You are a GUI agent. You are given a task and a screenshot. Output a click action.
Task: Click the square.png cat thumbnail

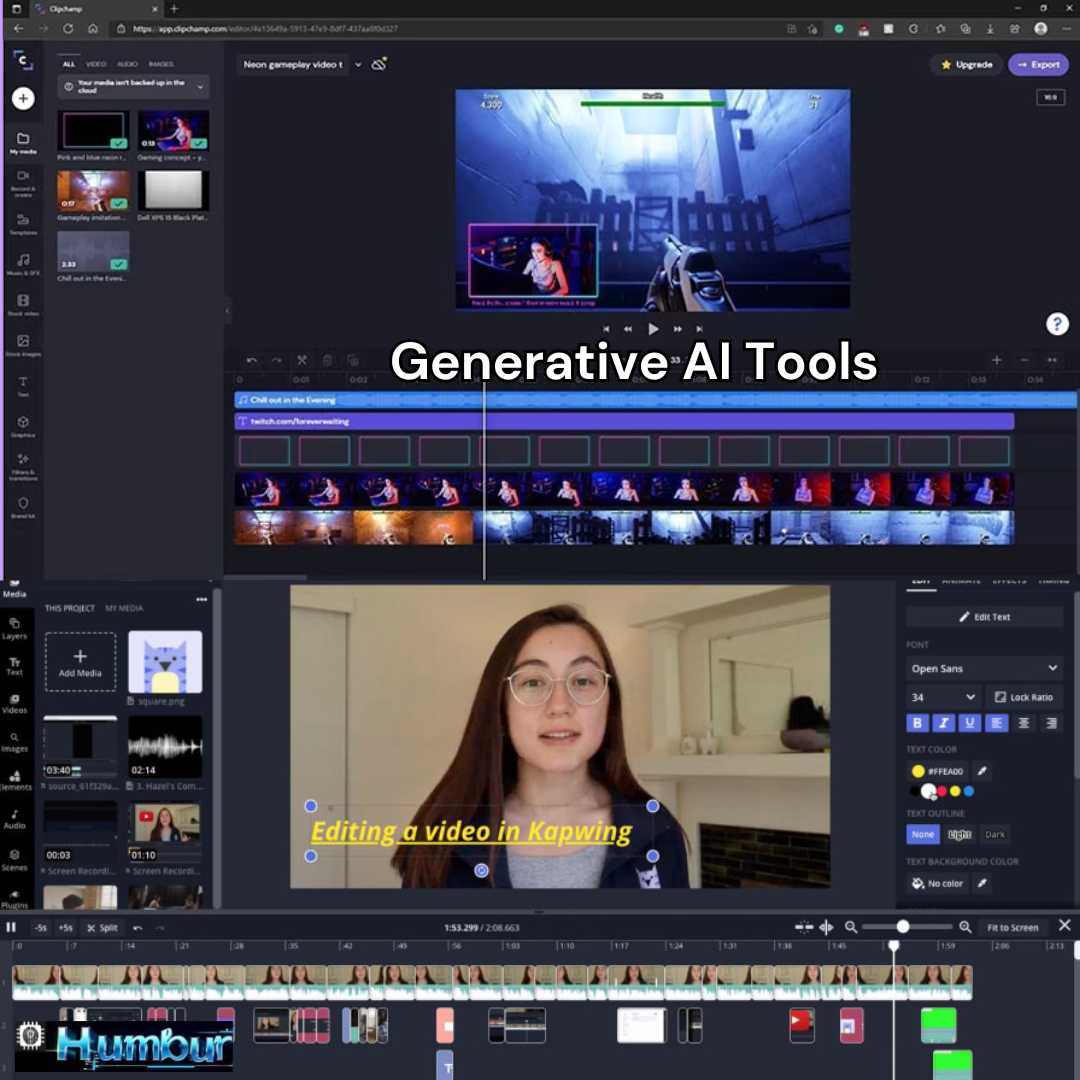coord(165,662)
